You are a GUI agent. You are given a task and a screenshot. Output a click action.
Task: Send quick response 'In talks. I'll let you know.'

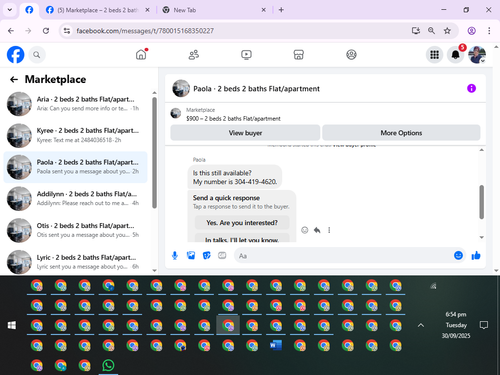(242, 238)
